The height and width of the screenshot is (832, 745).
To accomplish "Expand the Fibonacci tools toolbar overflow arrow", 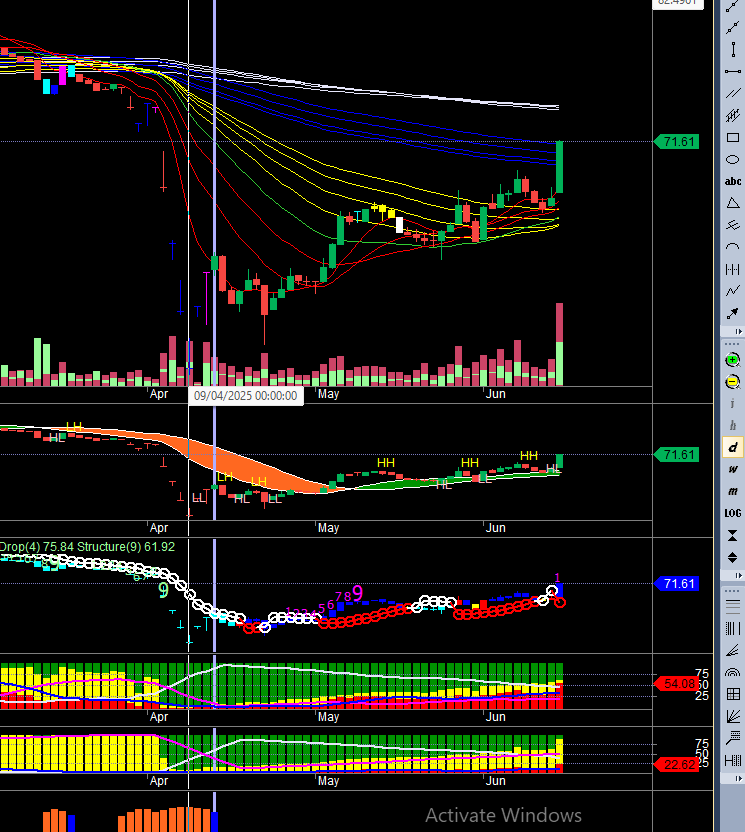I will pos(738,778).
